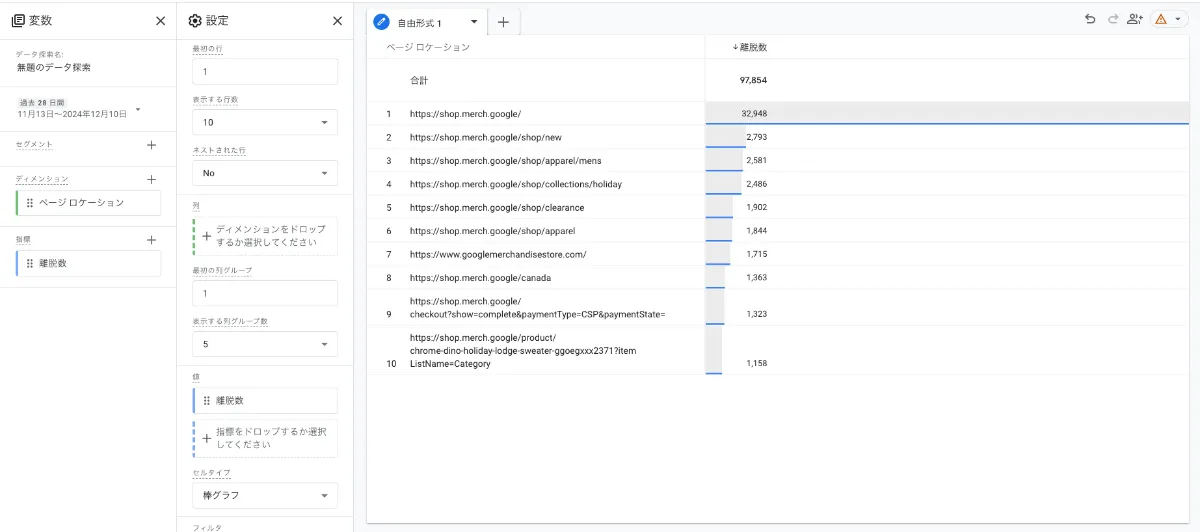Open the セルタイプ 棒グラフ dropdown
Viewport: 1200px width, 532px height.
[x=265, y=495]
